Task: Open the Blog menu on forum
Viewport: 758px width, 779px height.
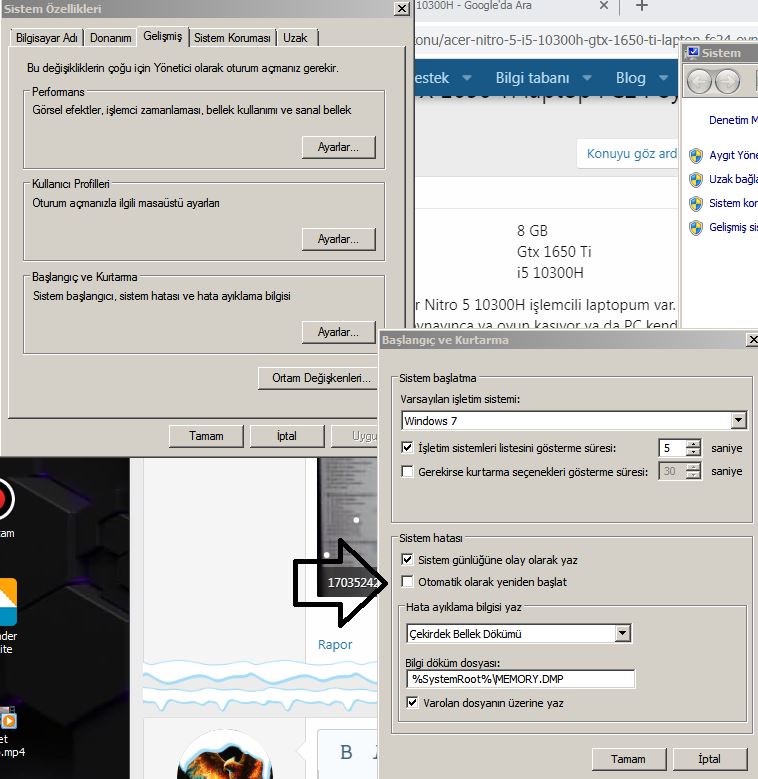Action: (x=630, y=78)
